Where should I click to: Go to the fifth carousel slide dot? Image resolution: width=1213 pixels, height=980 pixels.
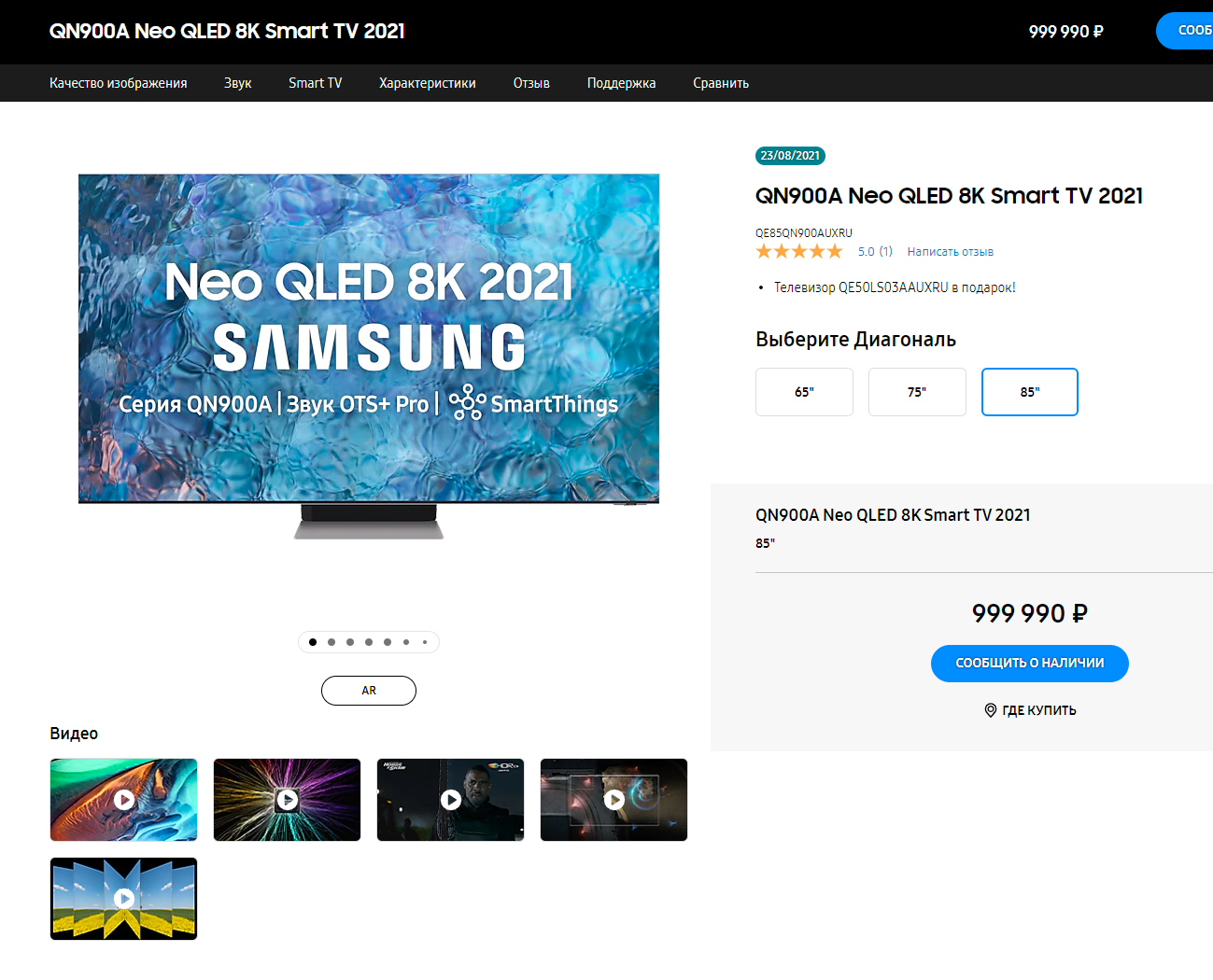pyautogui.click(x=388, y=642)
